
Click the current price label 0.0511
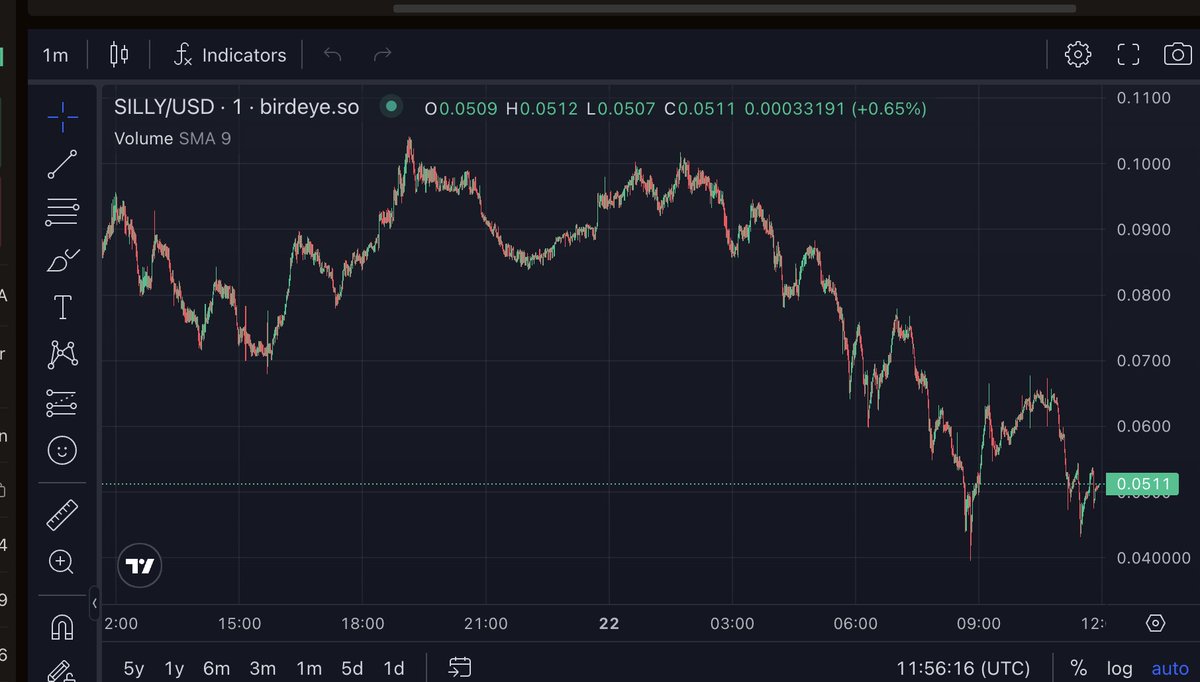[1142, 485]
